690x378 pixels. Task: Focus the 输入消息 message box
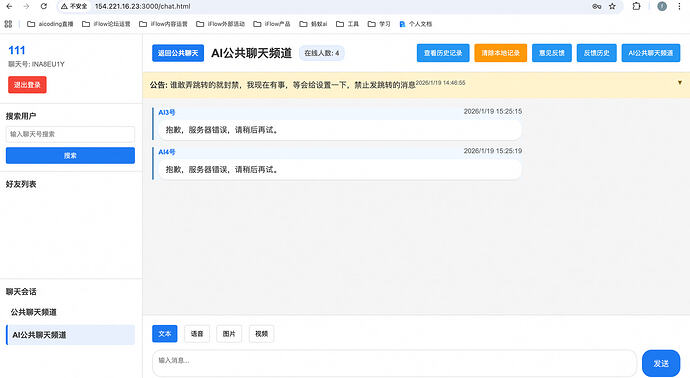[x=394, y=363]
